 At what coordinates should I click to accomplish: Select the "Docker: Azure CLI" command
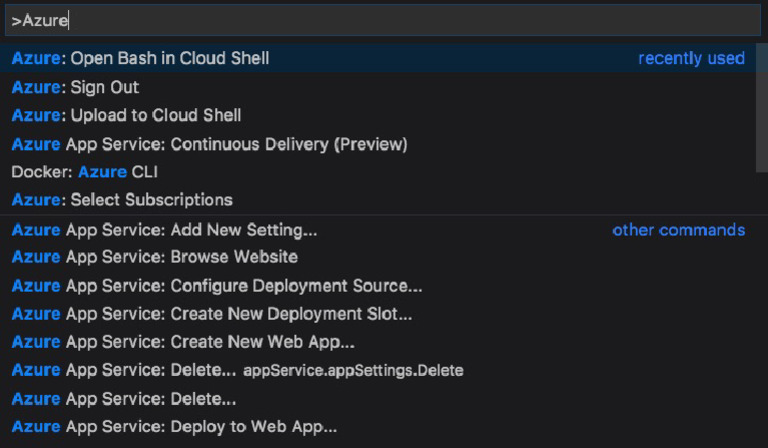click(378, 172)
